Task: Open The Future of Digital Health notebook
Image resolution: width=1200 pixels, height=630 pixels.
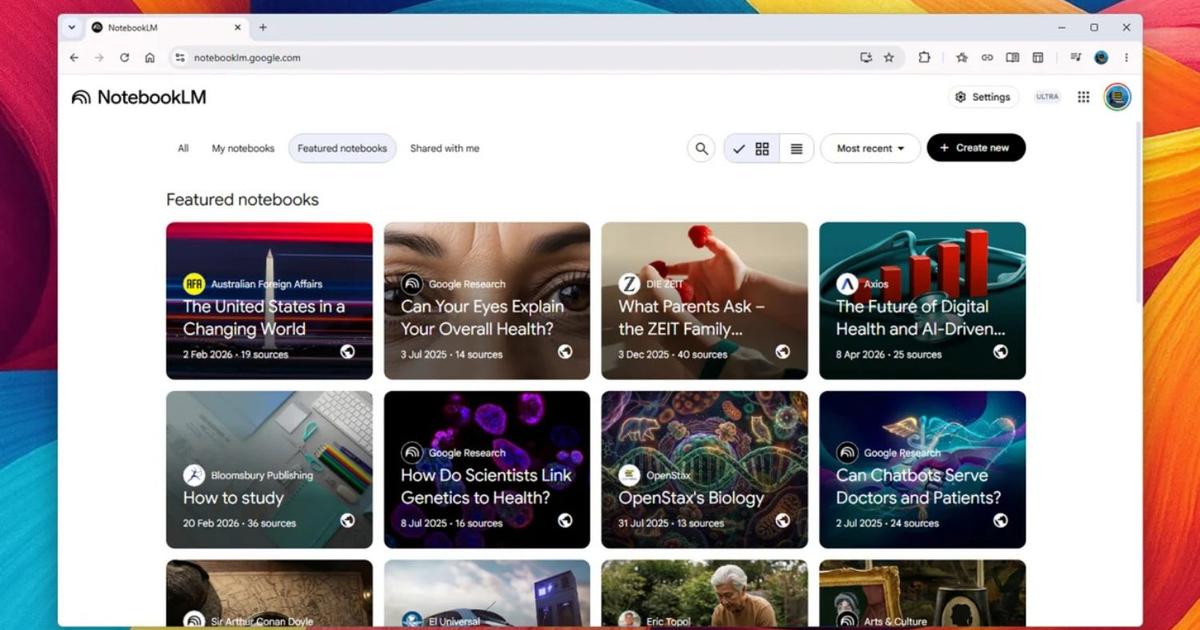Action: [922, 300]
